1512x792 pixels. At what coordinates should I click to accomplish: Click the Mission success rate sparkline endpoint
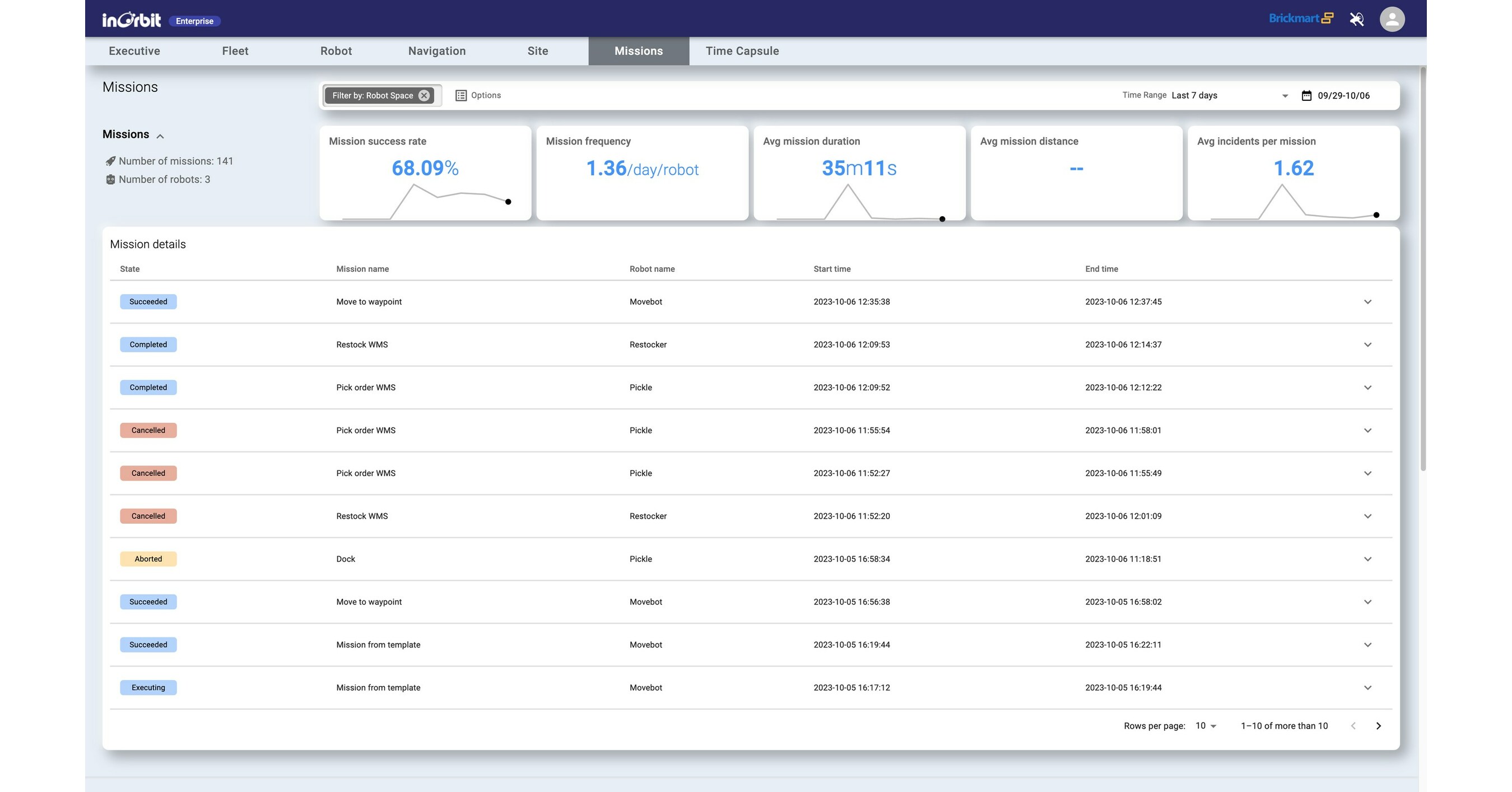coord(508,201)
